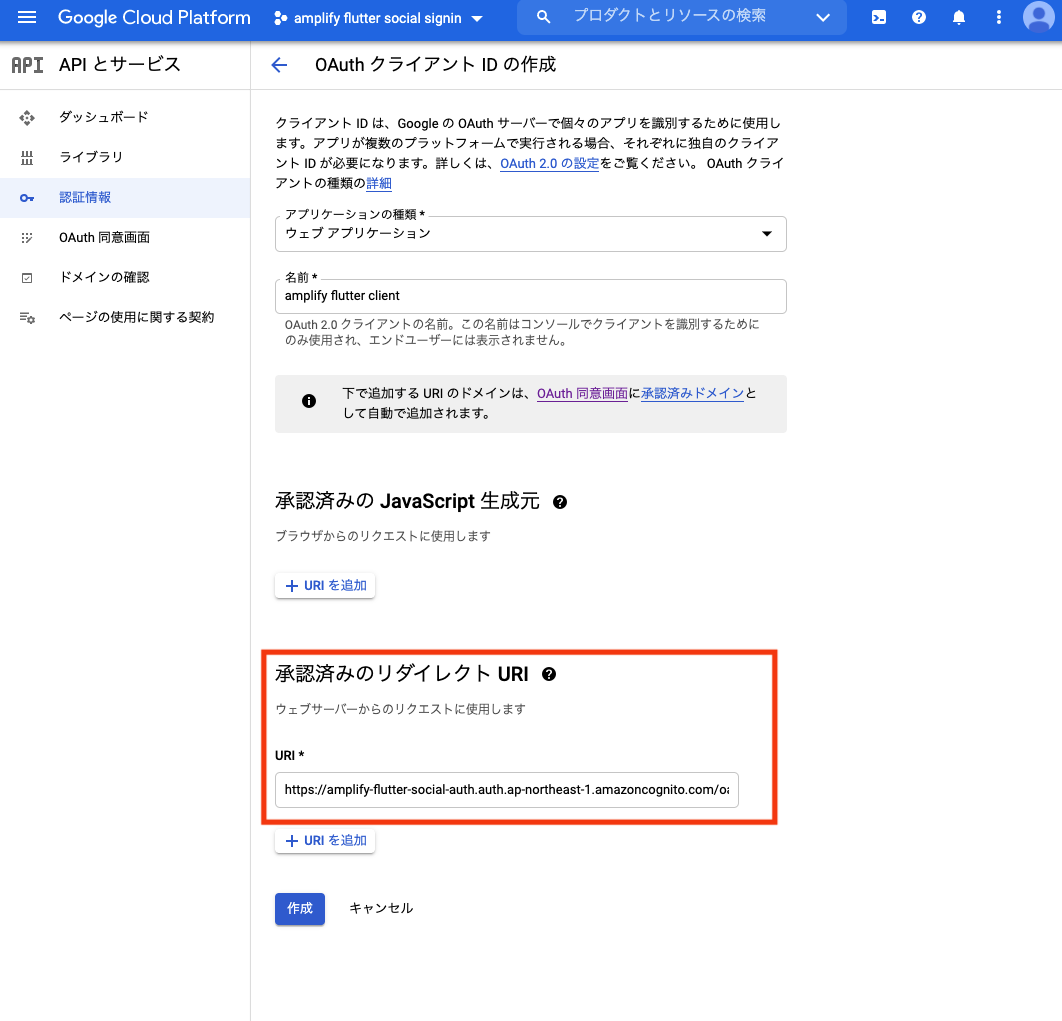Open the hamburger navigation menu
Viewport: 1062px width, 1021px height.
(27, 18)
